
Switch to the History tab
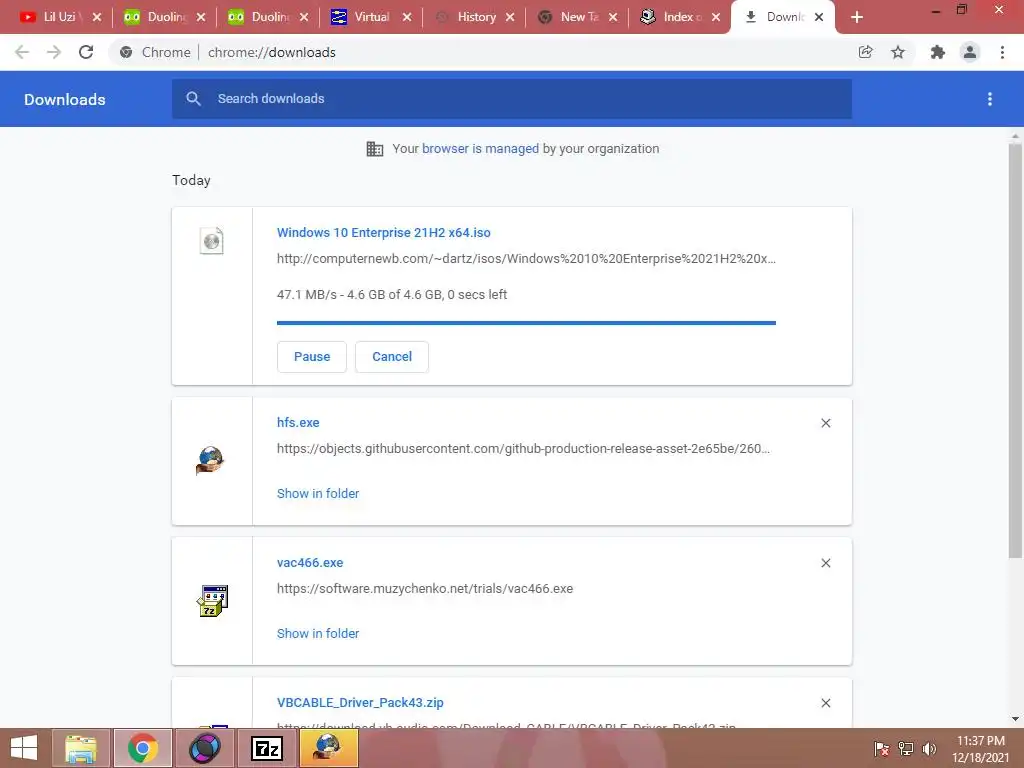pyautogui.click(x=475, y=17)
